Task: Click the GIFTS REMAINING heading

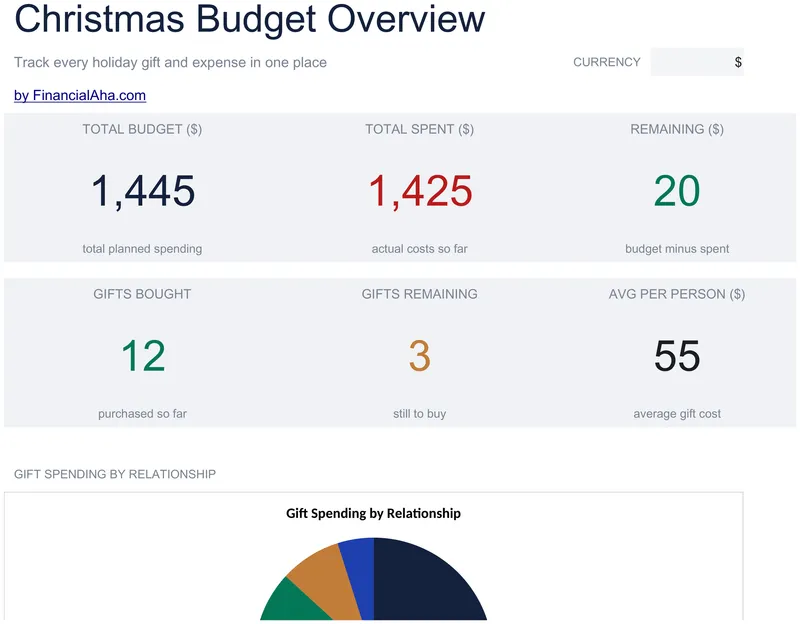Action: pyautogui.click(x=419, y=294)
